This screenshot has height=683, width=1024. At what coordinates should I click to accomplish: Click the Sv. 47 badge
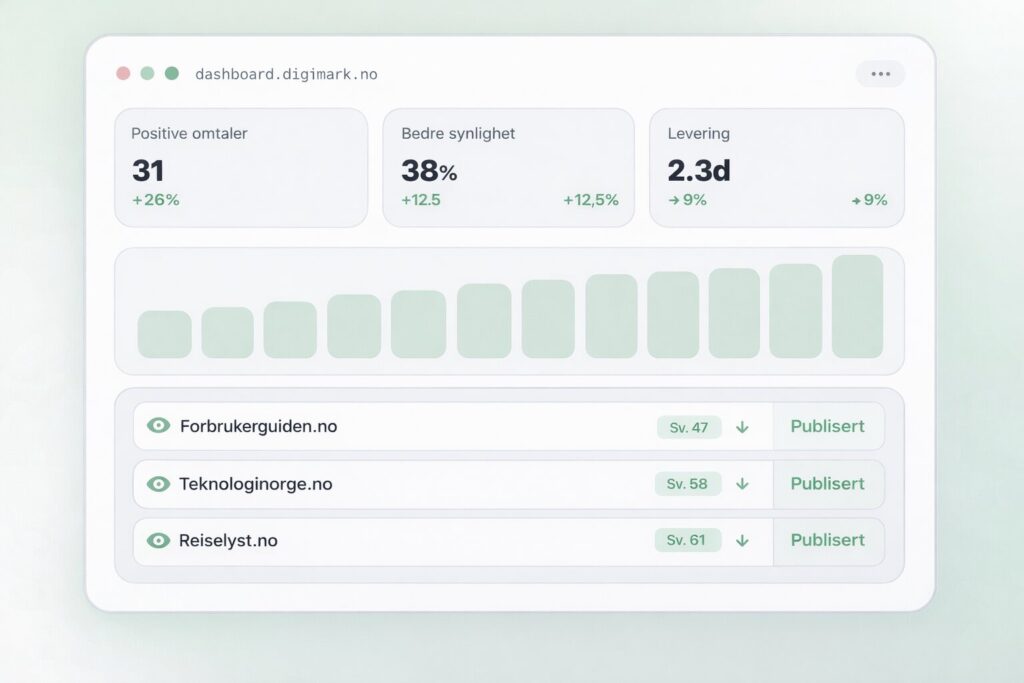(688, 427)
